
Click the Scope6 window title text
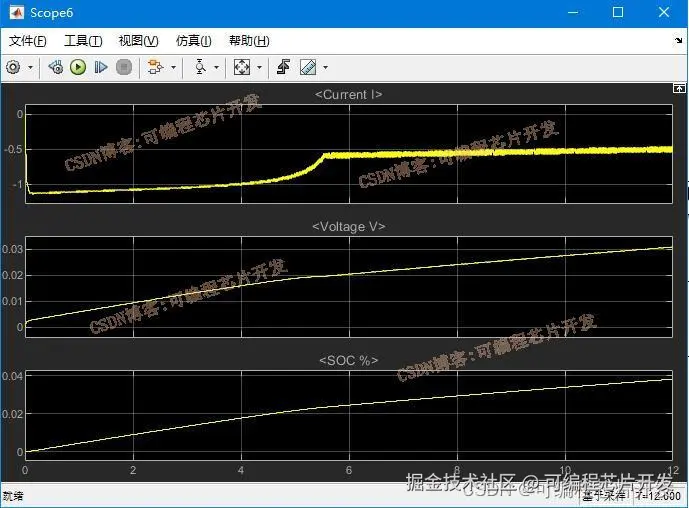coord(51,13)
